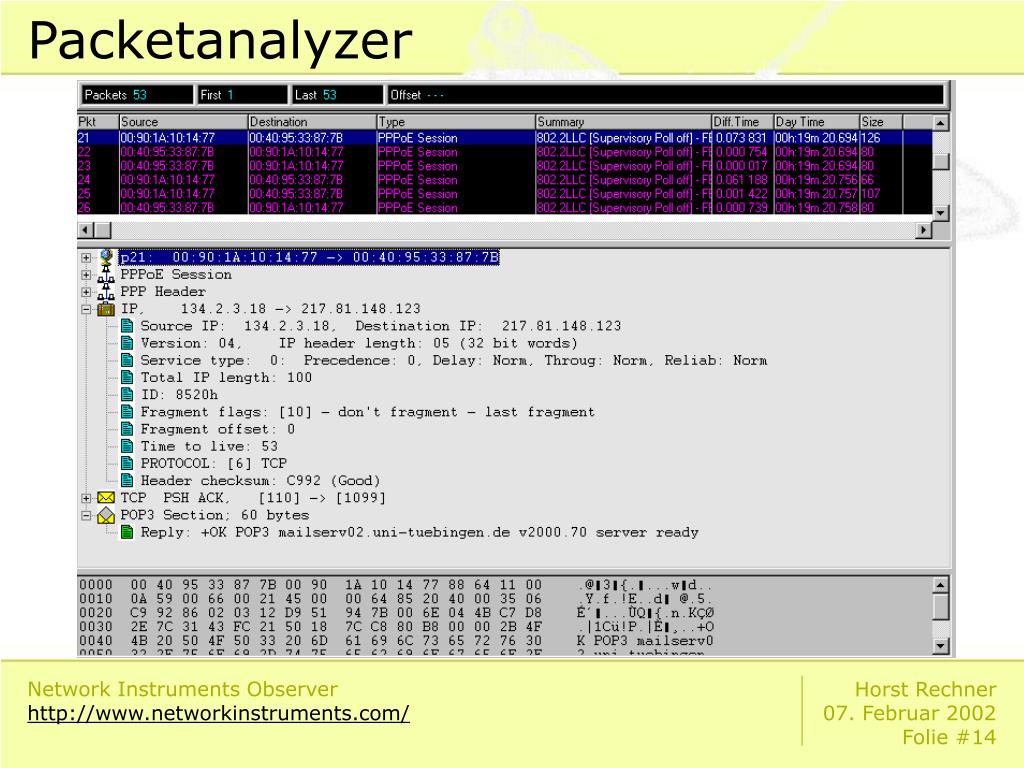
Task: Click the network icon beside PPPoE Session
Action: point(106,275)
